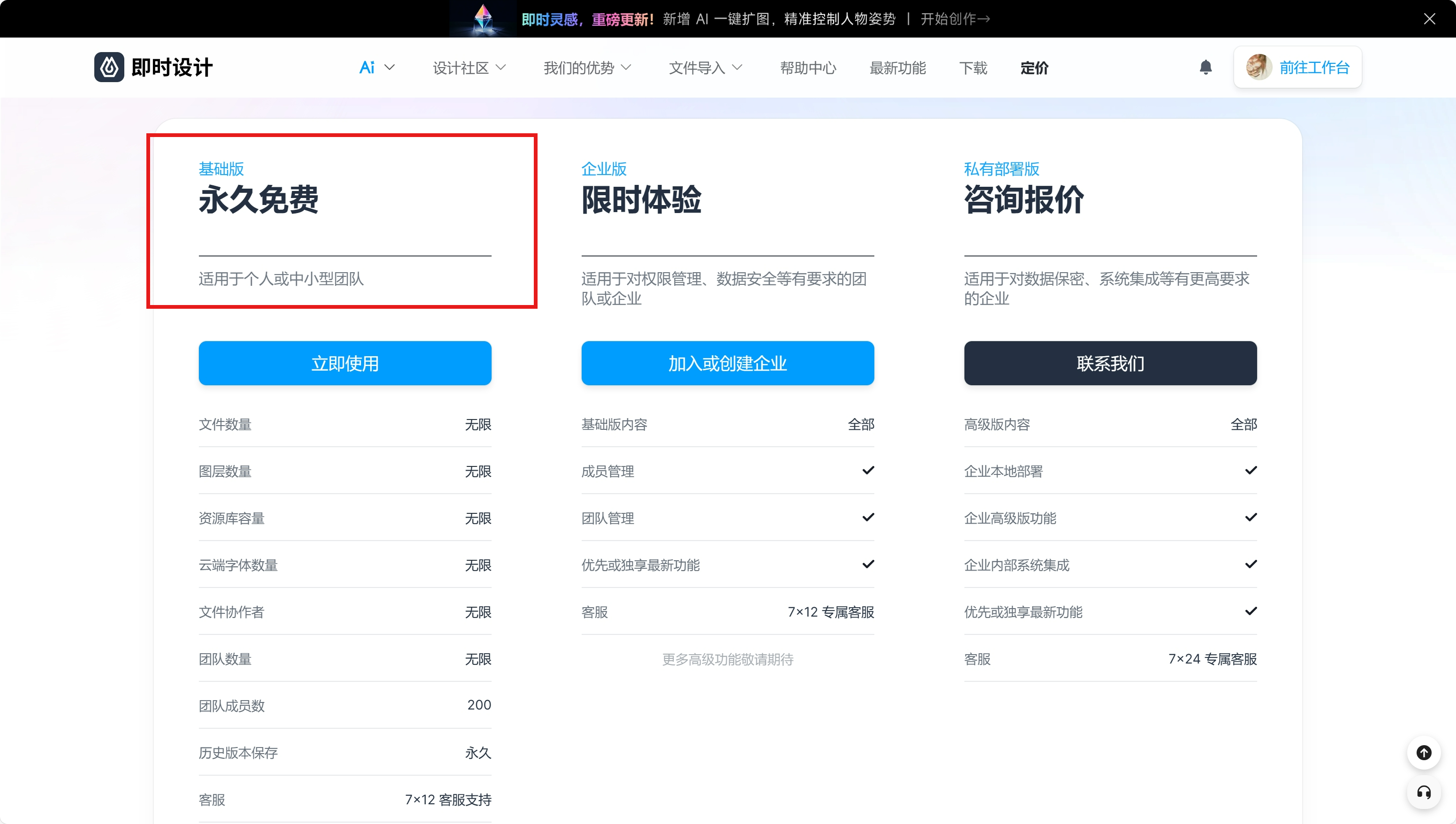Go to 下载 page
The image size is (1456, 824).
point(973,68)
